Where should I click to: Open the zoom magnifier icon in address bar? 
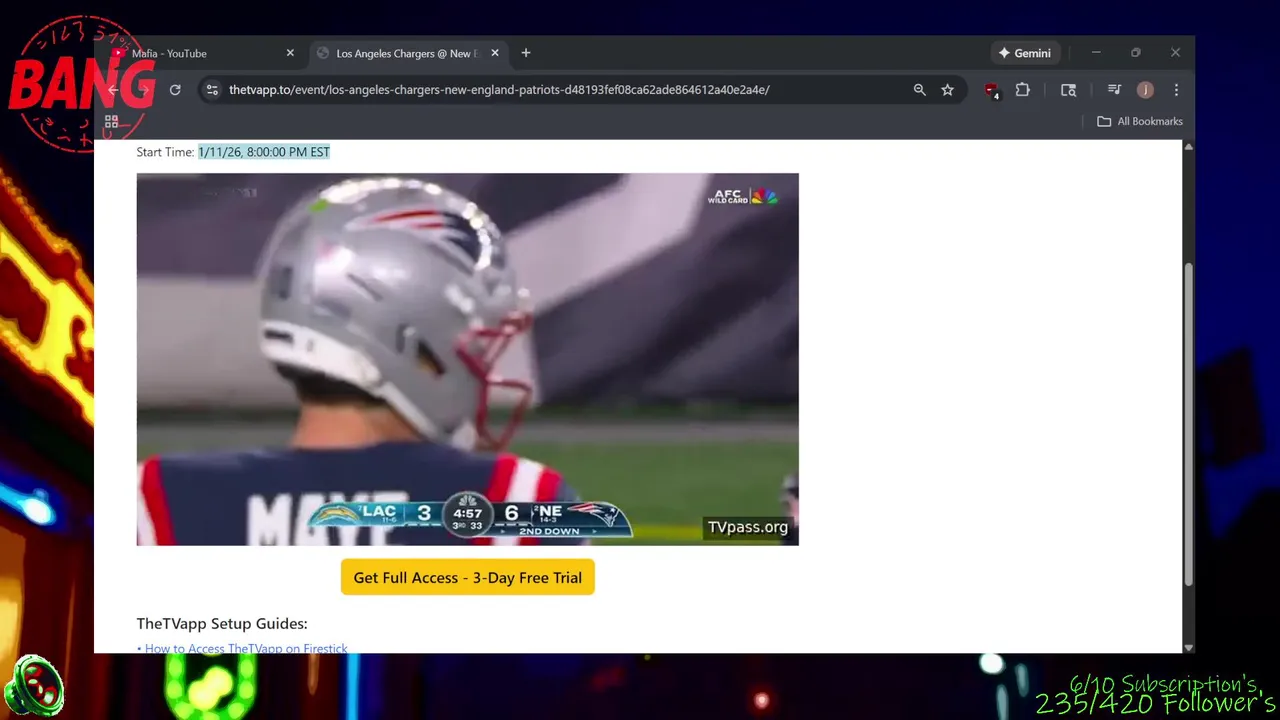pyautogui.click(x=919, y=90)
